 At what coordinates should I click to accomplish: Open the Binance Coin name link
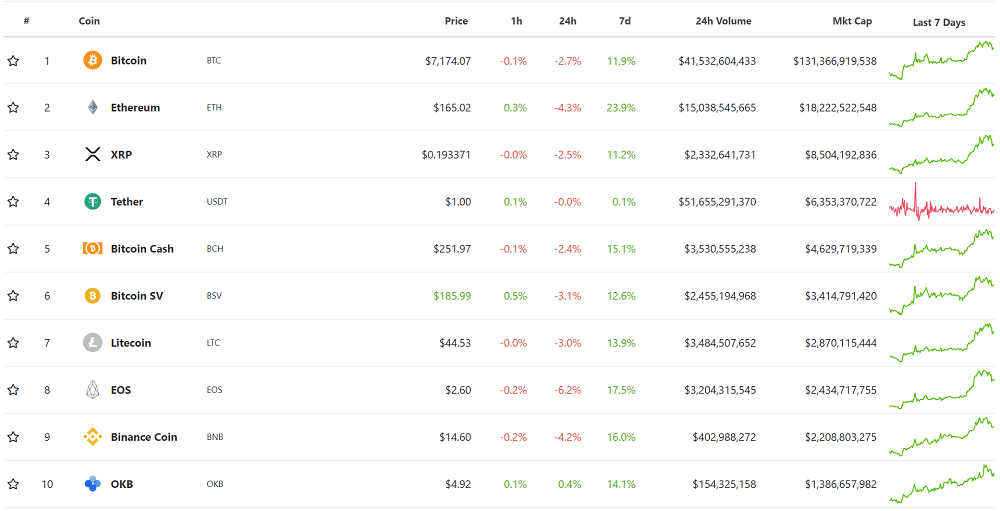click(144, 437)
